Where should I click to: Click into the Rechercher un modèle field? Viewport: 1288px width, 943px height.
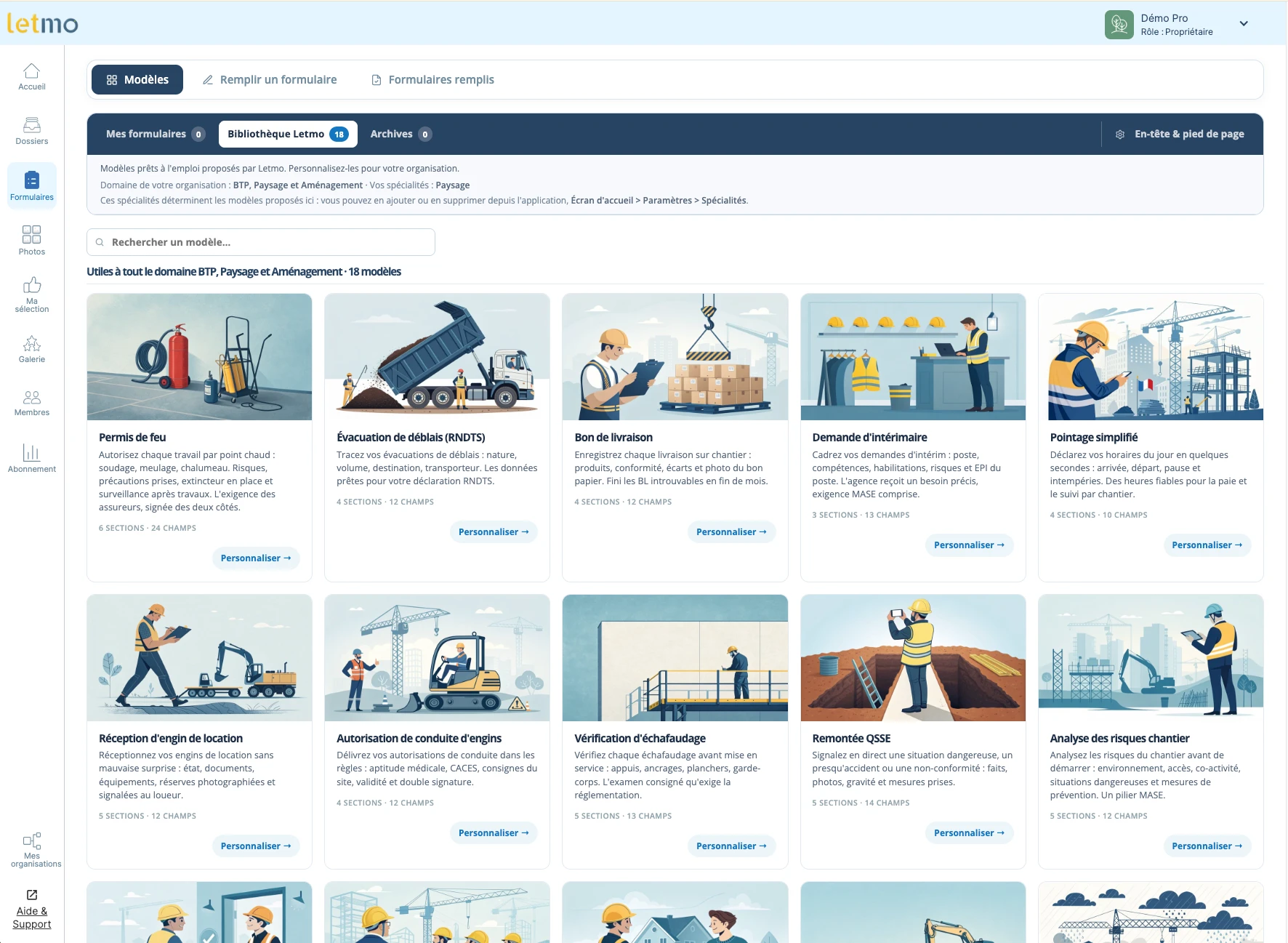261,243
